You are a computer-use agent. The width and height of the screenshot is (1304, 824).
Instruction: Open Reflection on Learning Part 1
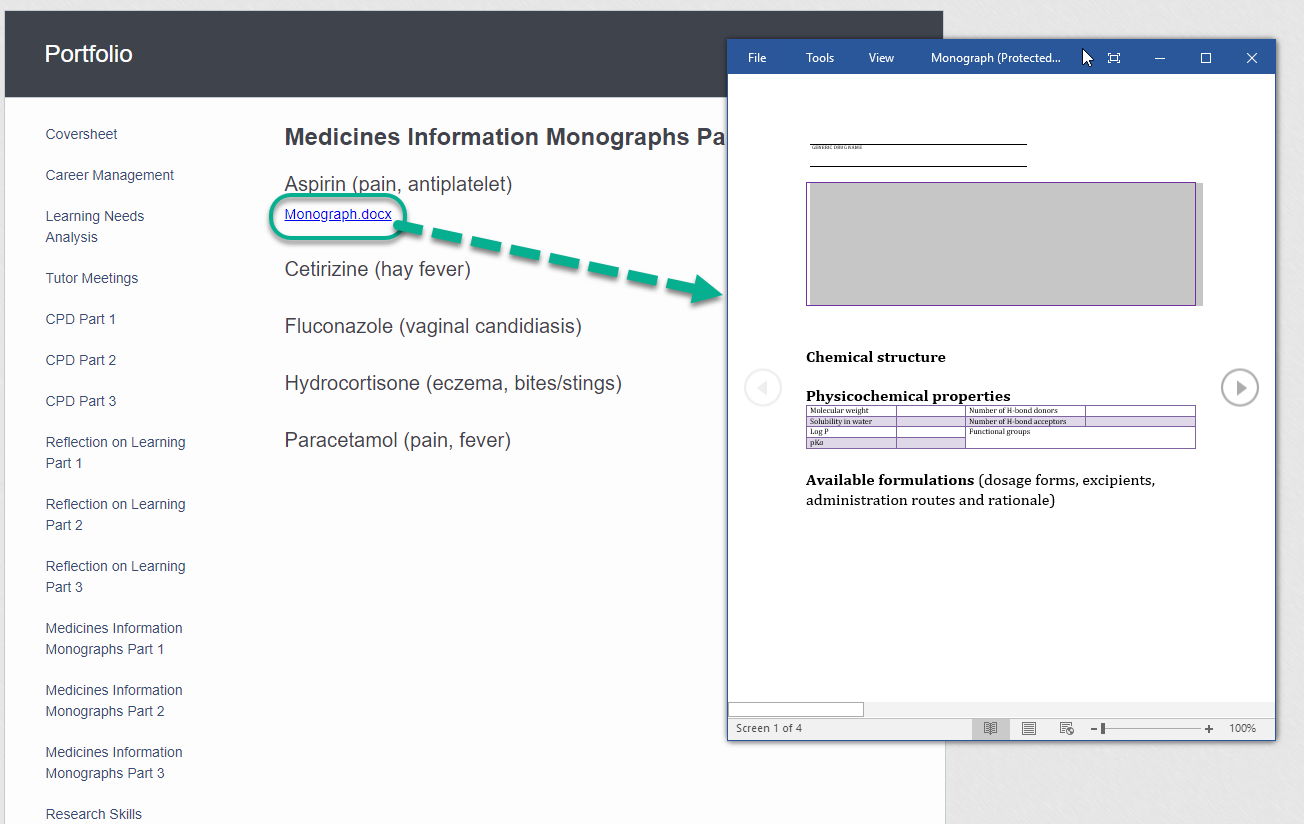(x=116, y=452)
